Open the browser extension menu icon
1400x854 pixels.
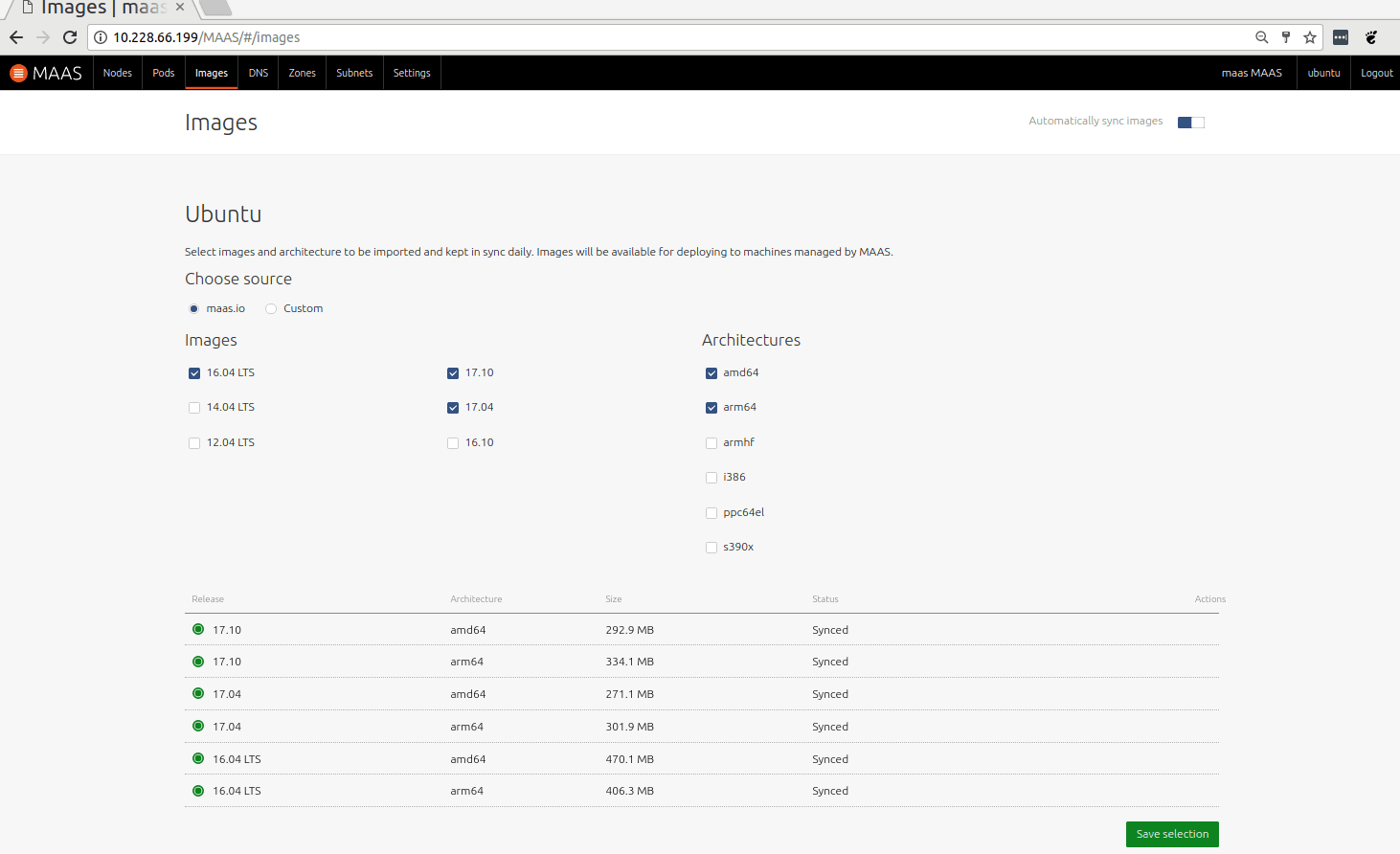click(1341, 37)
